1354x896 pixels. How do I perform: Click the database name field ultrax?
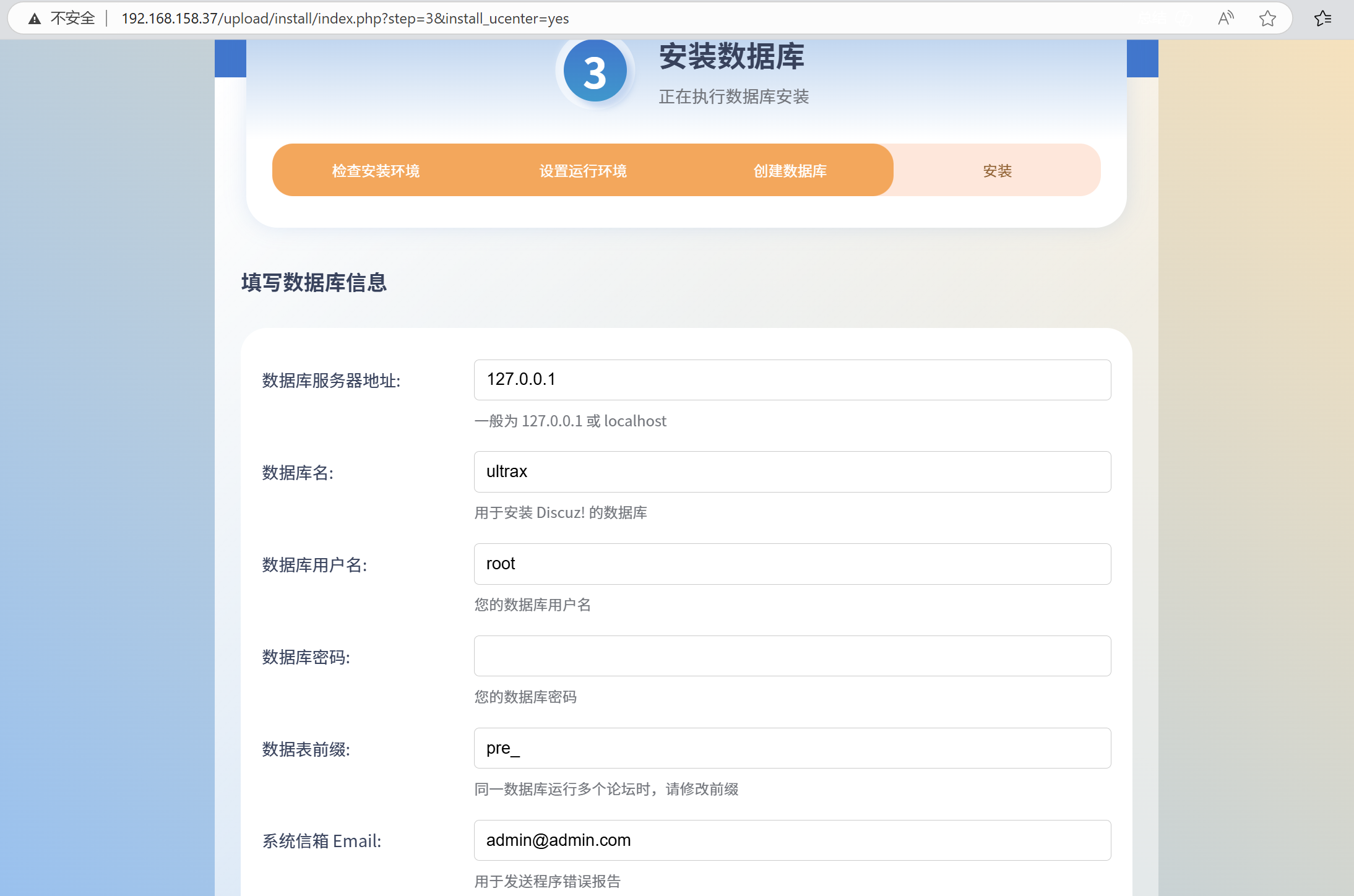click(792, 472)
